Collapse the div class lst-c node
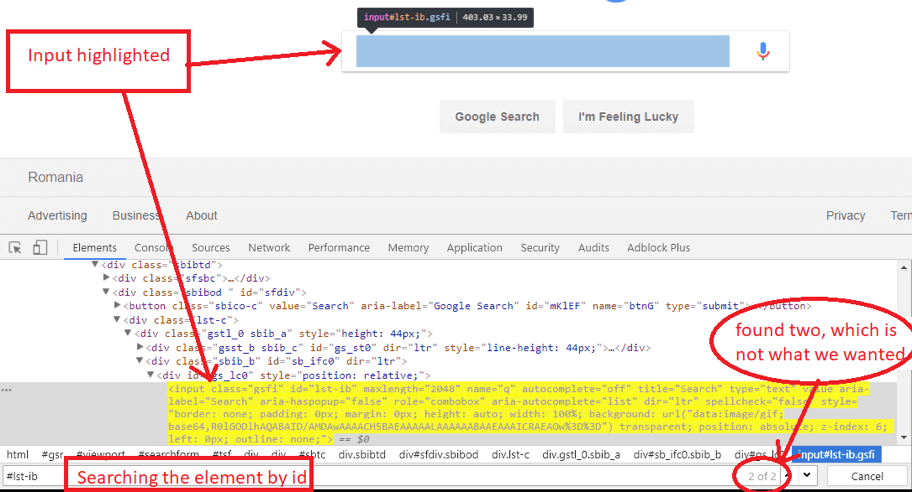 click(117, 319)
